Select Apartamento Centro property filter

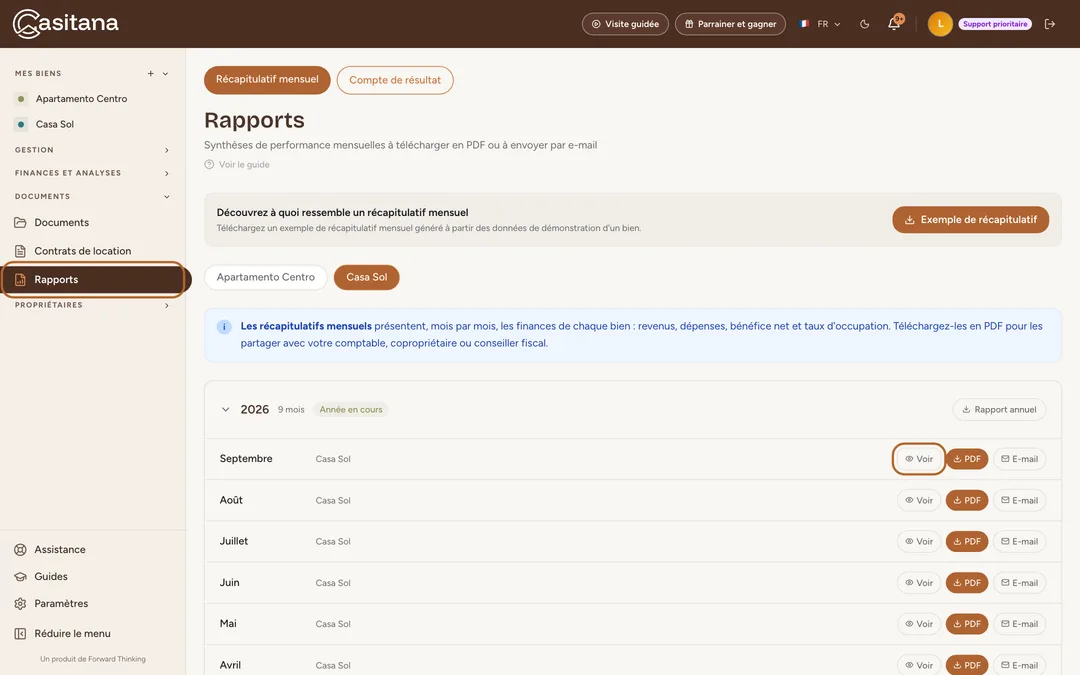[266, 278]
